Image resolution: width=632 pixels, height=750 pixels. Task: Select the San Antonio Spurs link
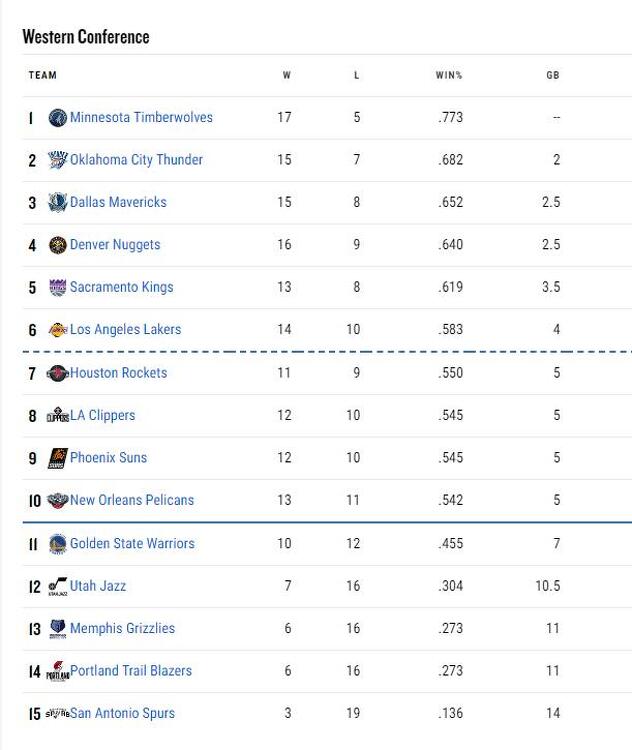pos(122,713)
